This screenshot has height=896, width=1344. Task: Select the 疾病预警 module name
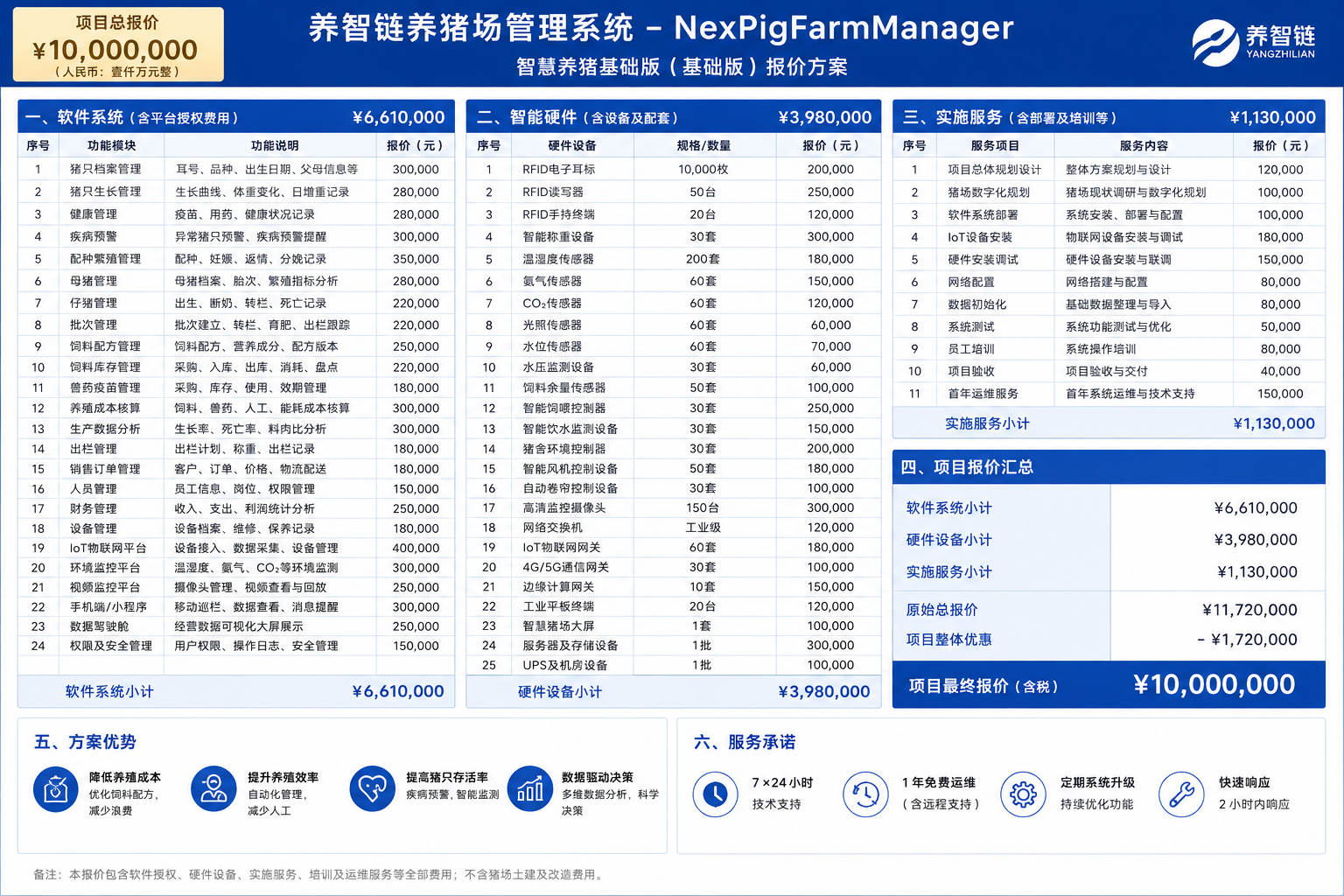pos(94,236)
